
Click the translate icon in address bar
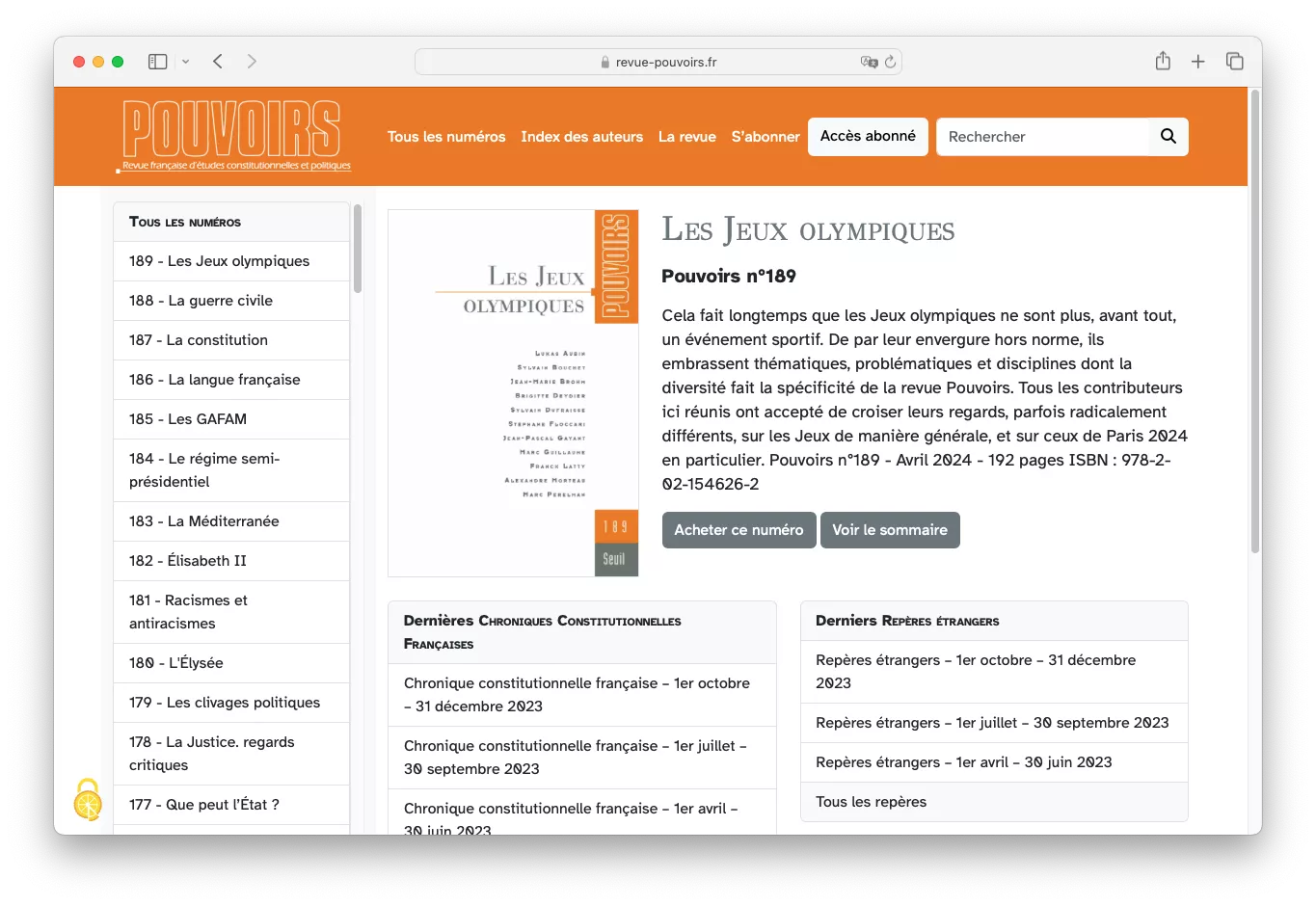tap(869, 62)
